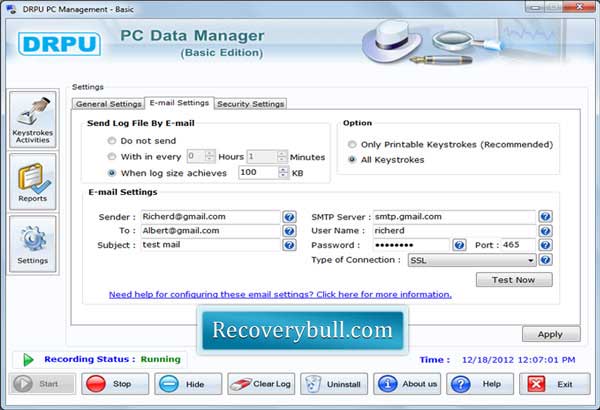Screen dimensions: 600x410
Task: Click the help icon beside User Name
Action: [545, 230]
